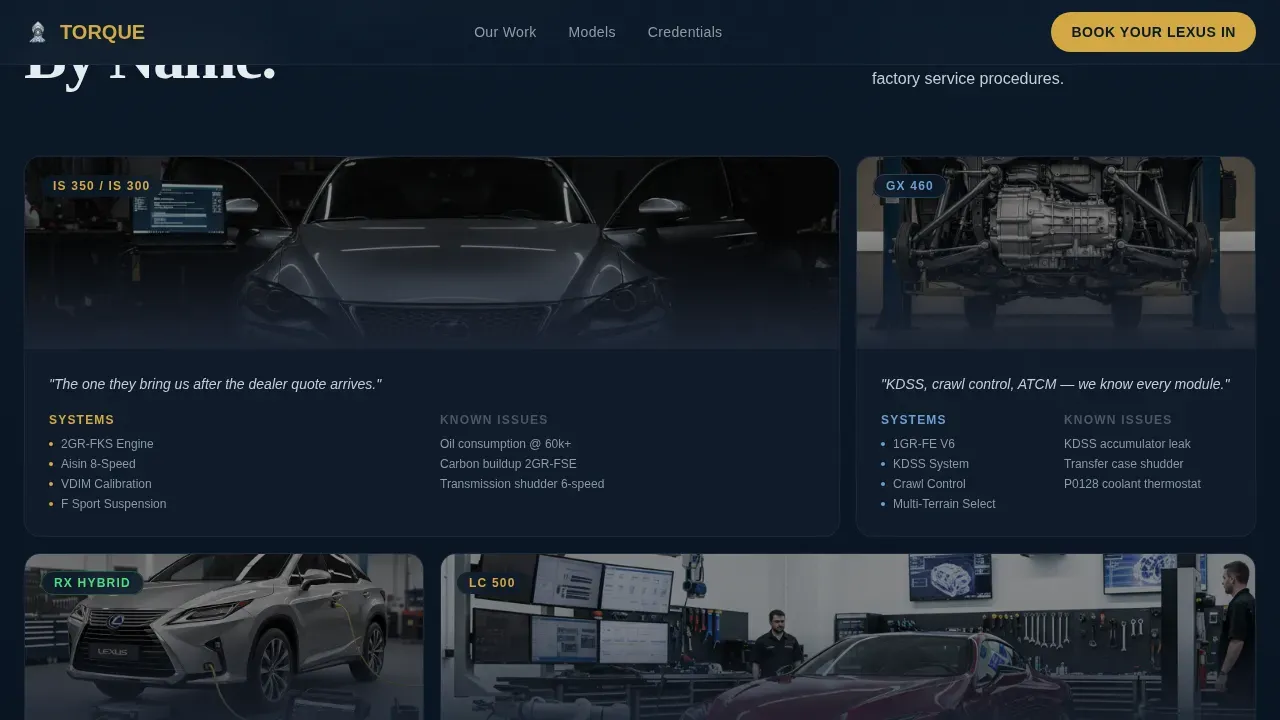Click P0128 coolant thermostat issue
1280x720 pixels.
(1132, 484)
